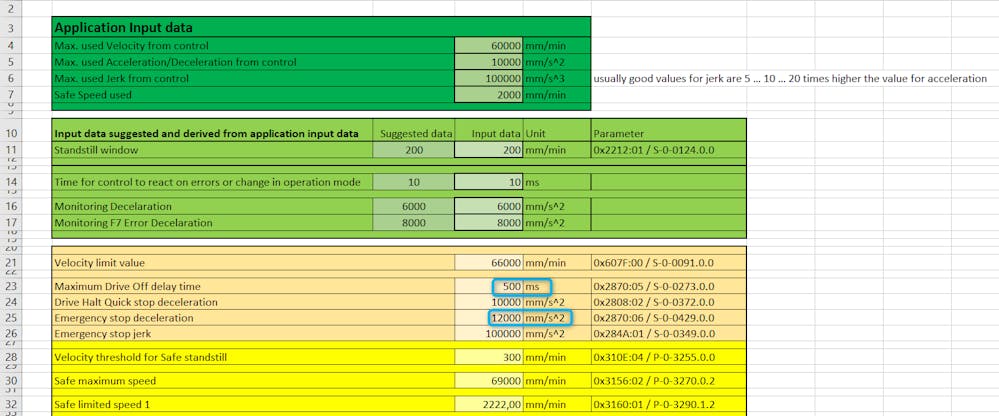Click parameter 0x607F:00 / S-0-0091.0.0
Viewport: 999px width, 416px height.
(x=654, y=262)
